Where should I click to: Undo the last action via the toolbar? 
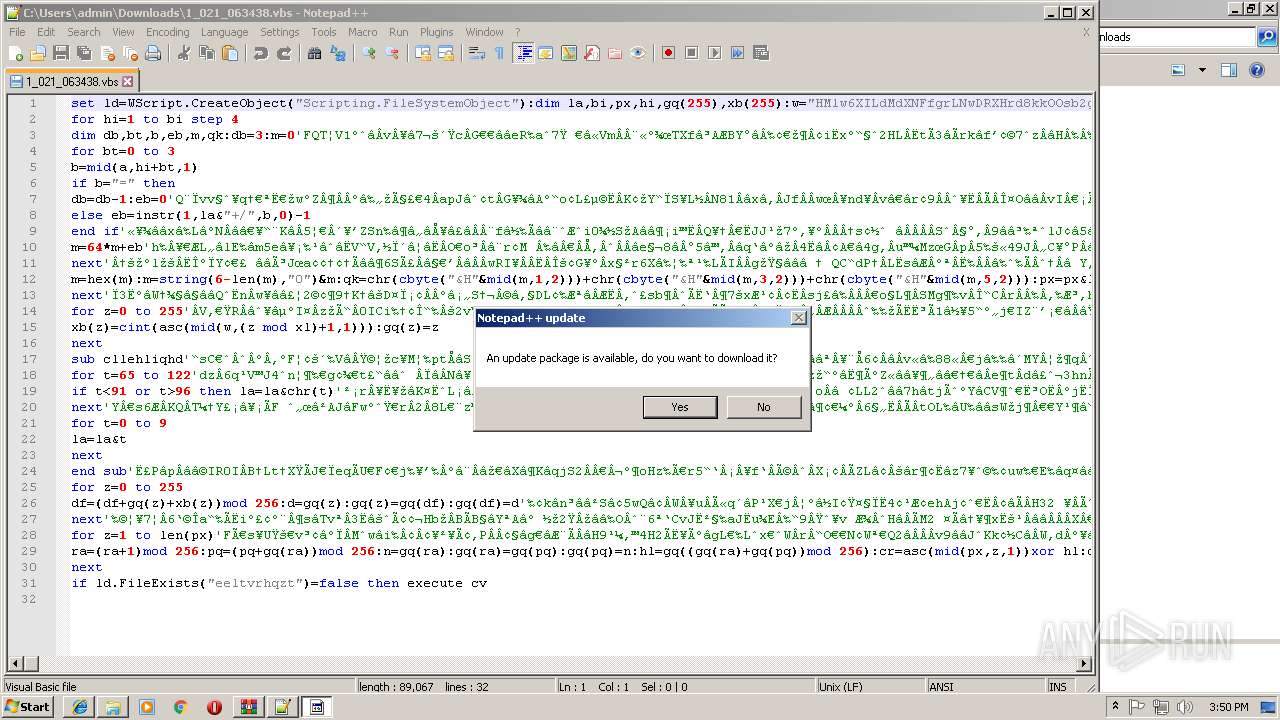261,53
